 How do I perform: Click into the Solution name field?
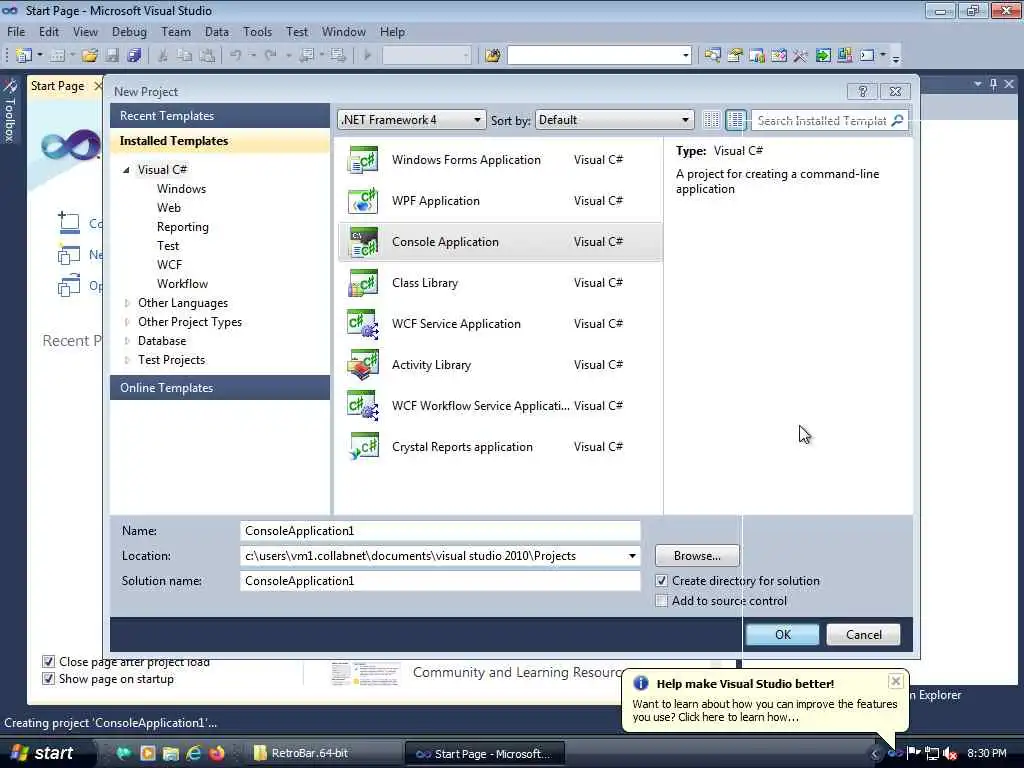pos(440,581)
